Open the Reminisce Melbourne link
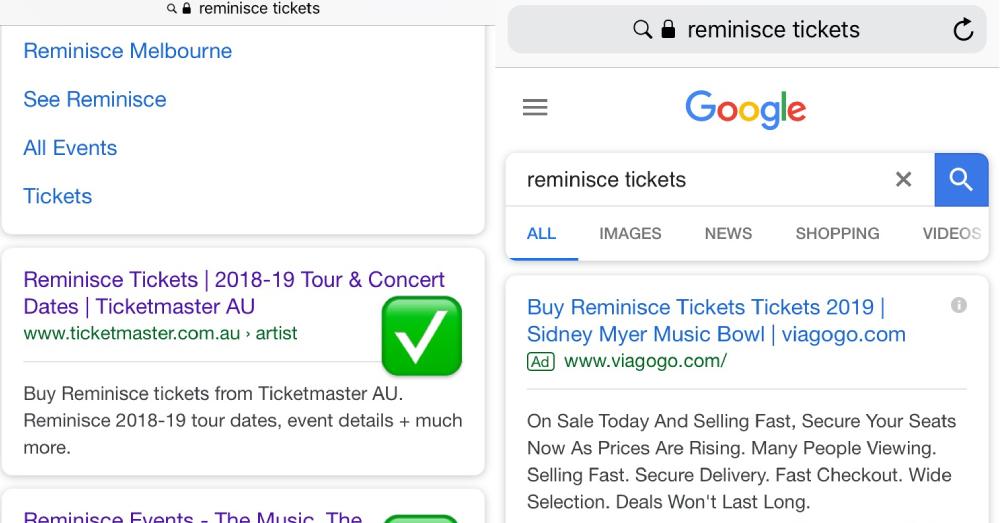 coord(127,51)
